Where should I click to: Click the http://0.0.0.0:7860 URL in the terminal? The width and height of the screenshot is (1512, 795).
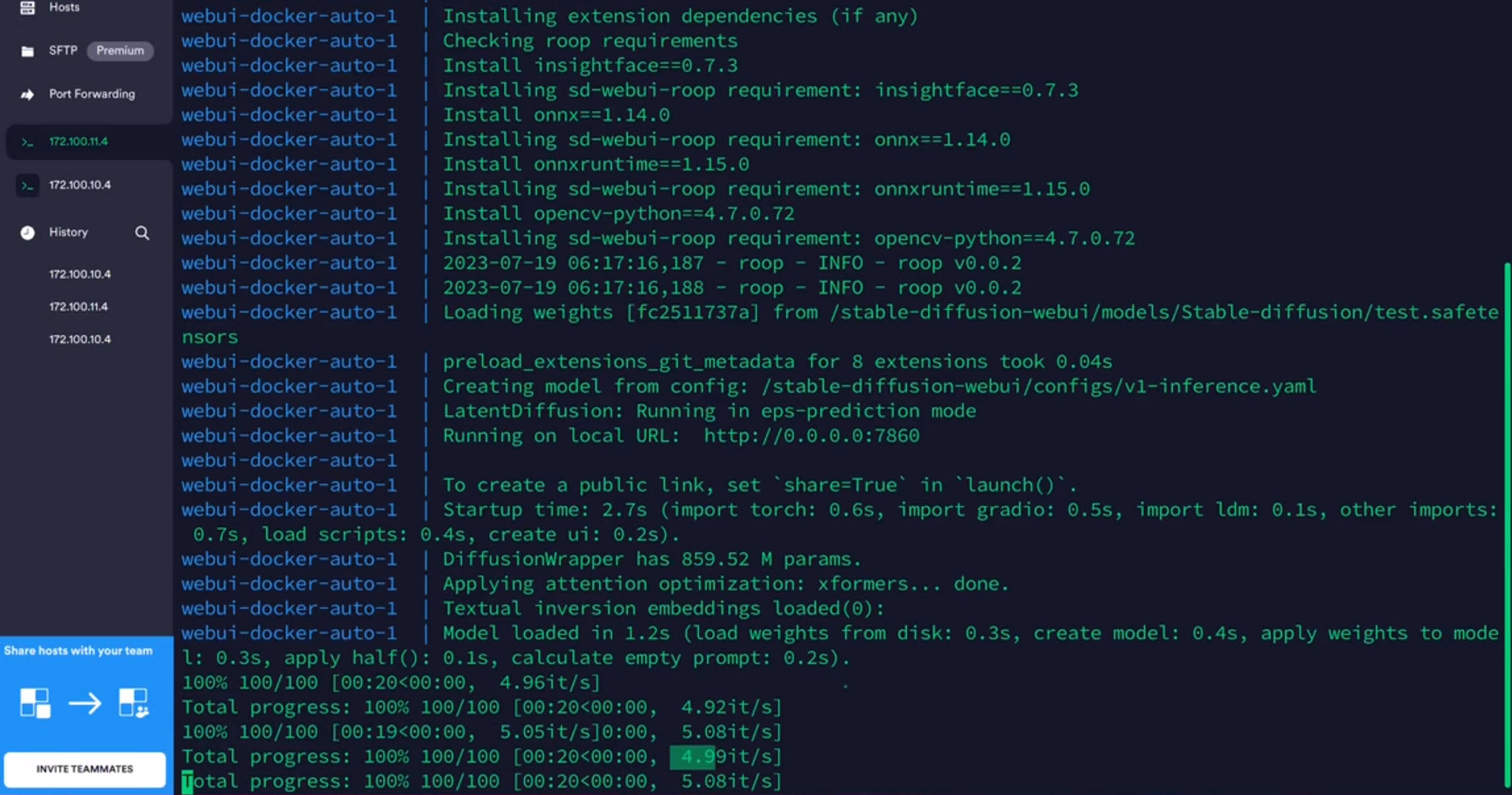811,436
